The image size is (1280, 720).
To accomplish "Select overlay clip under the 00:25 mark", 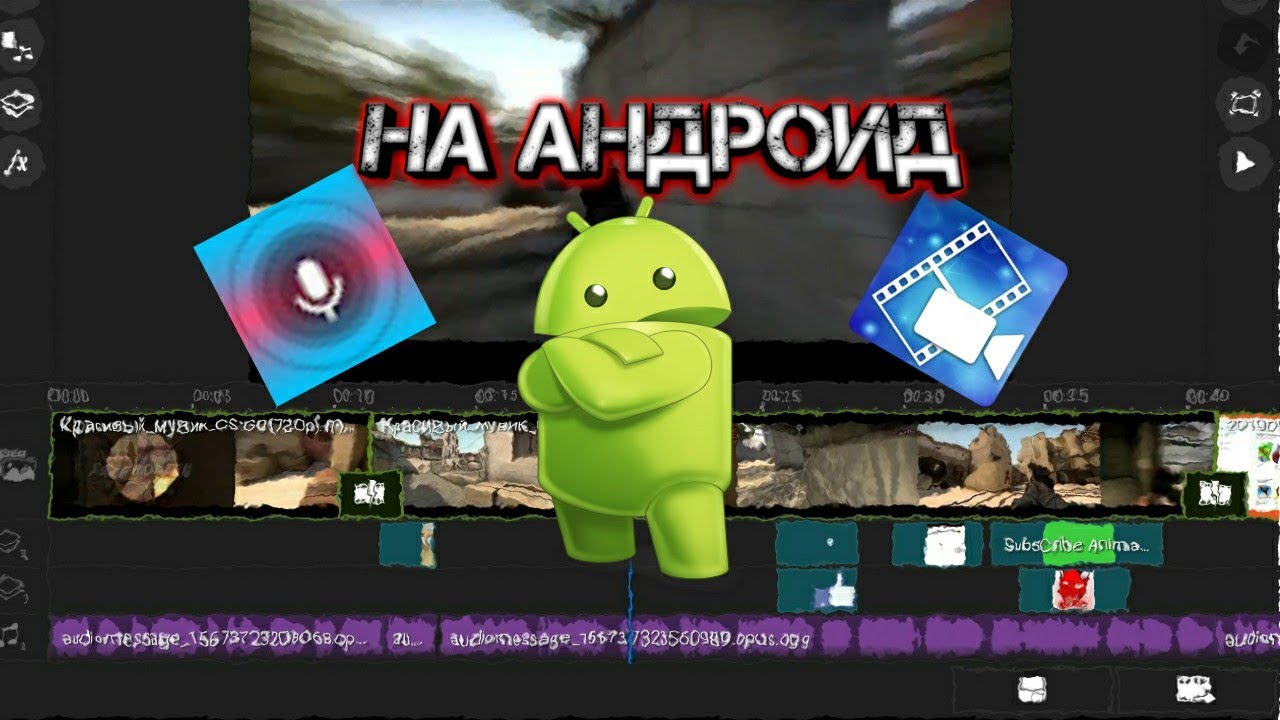I will (817, 545).
